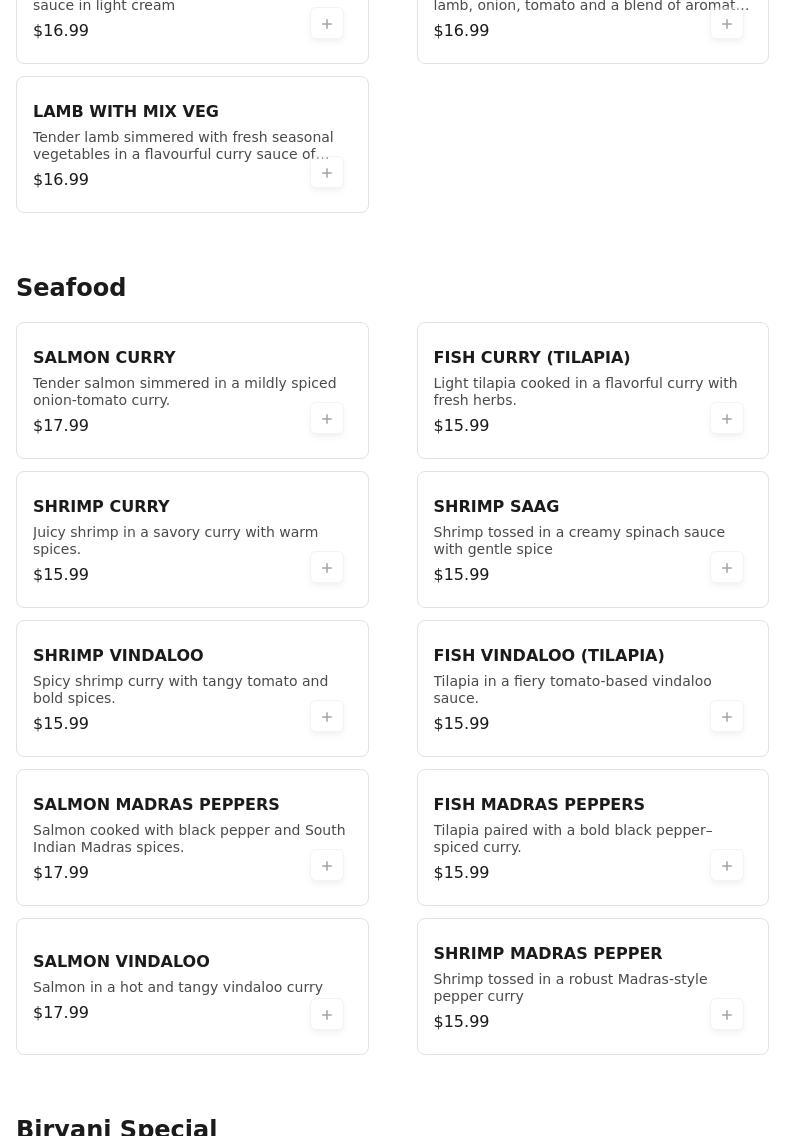The height and width of the screenshot is (1136, 785).
Task: Open the Lamb With Mix Veg title
Action: tap(126, 112)
